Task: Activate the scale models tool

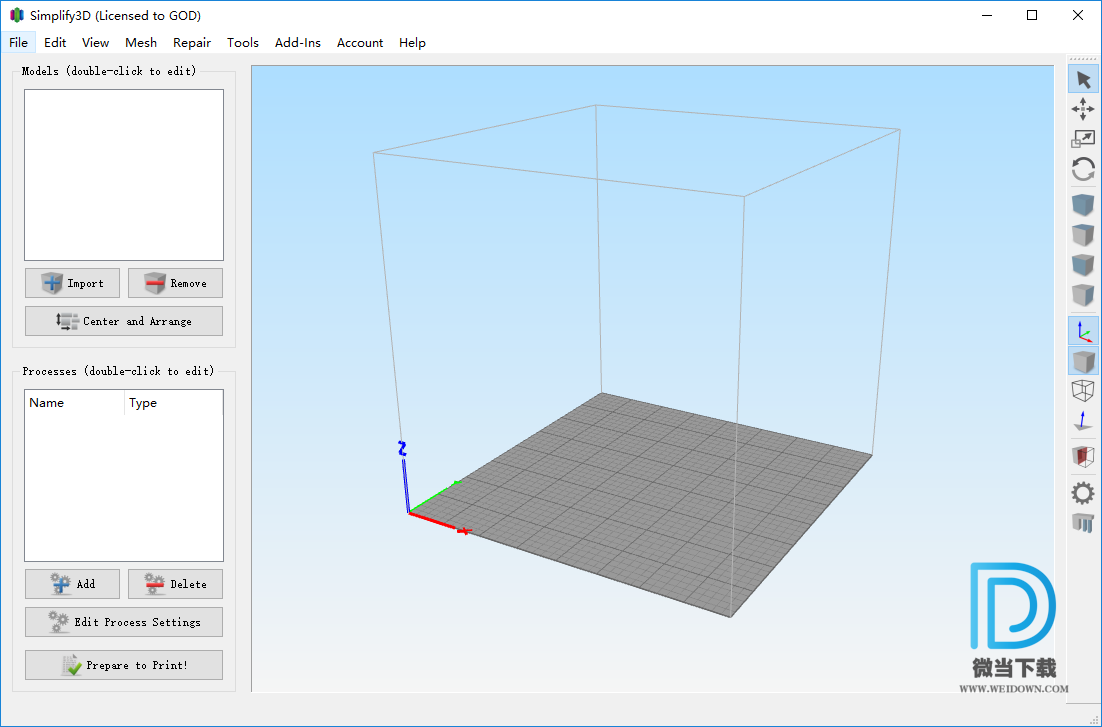Action: click(x=1083, y=139)
